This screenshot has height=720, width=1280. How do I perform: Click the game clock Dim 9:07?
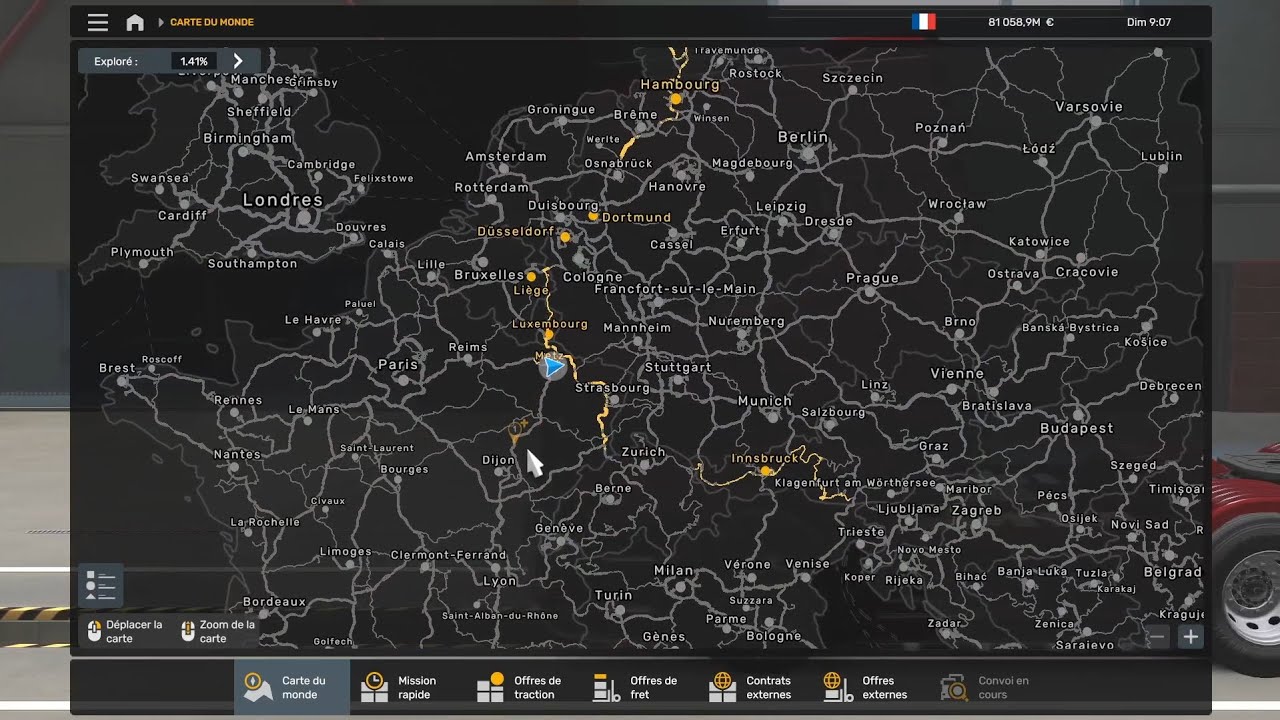(1149, 22)
